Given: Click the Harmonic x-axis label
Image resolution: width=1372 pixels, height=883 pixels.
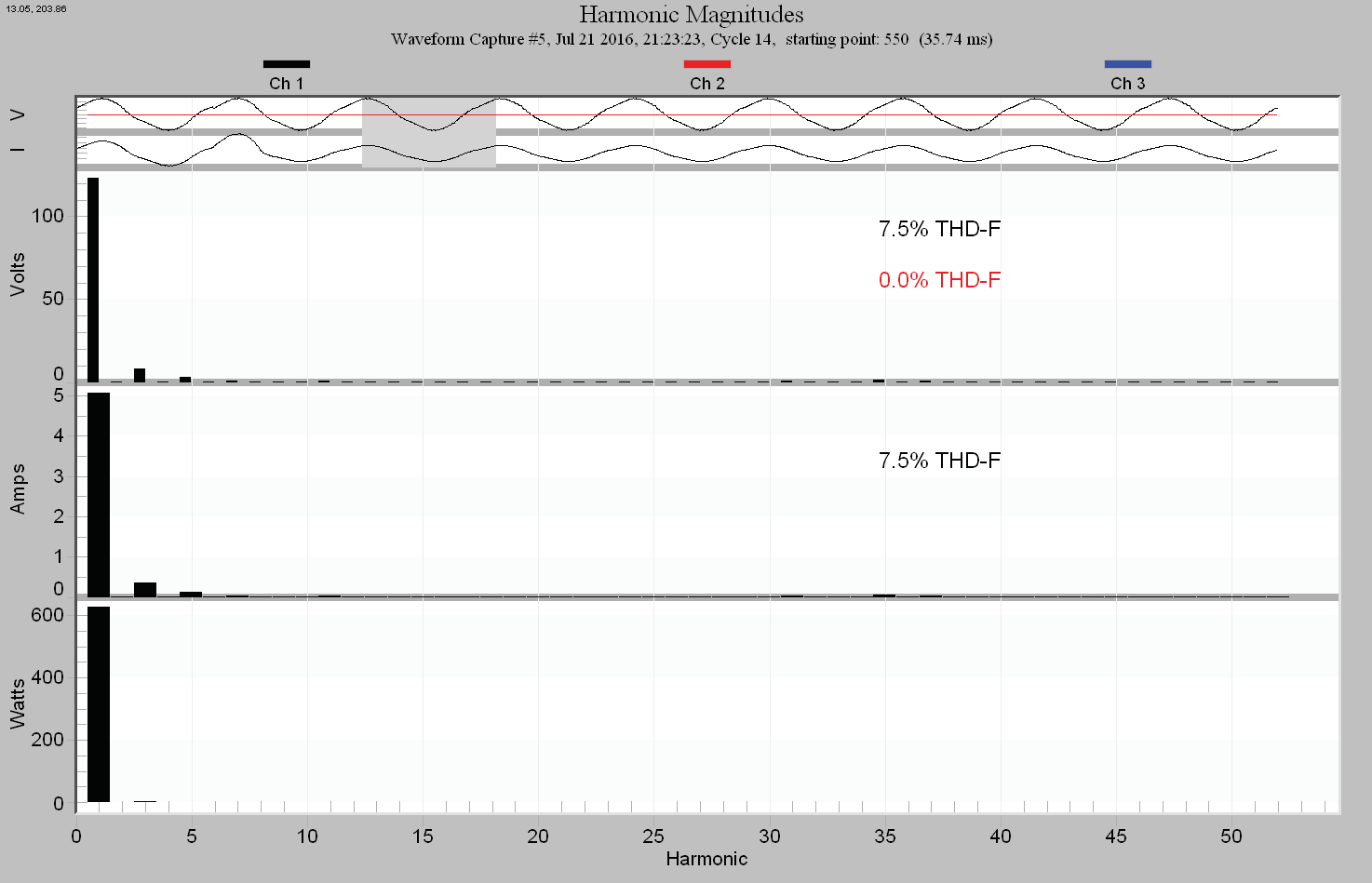Looking at the screenshot, I should tap(706, 859).
